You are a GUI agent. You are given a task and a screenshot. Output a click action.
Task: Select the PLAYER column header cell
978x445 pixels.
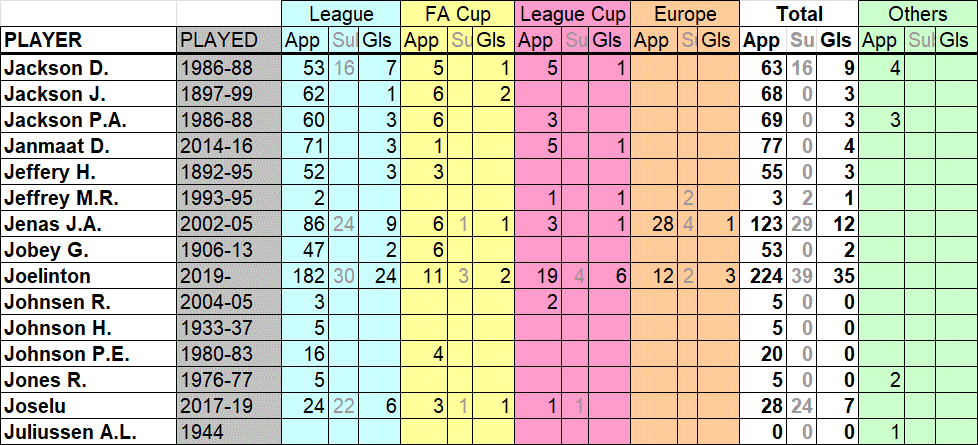(89, 40)
